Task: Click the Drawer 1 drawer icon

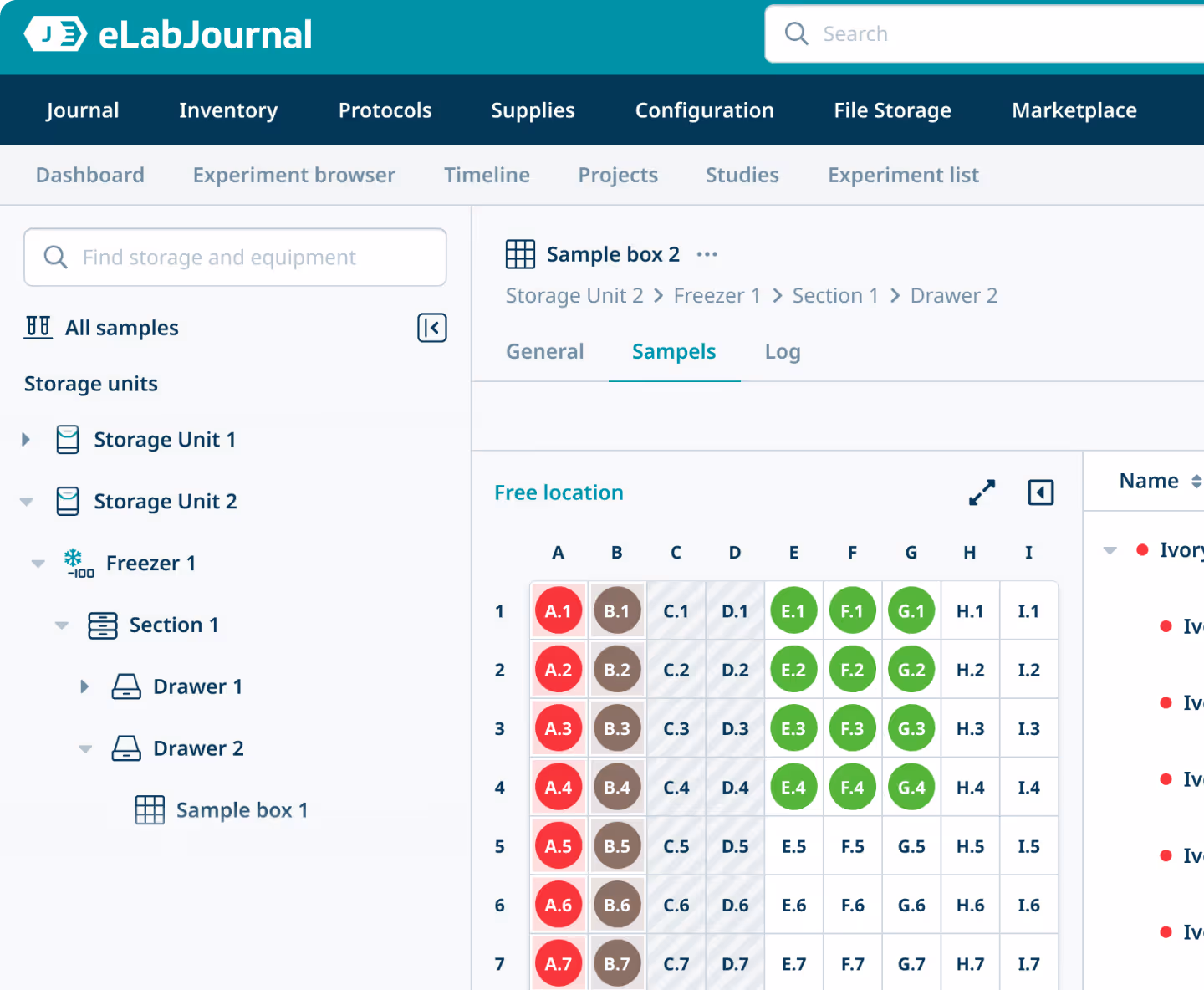Action: pos(126,686)
